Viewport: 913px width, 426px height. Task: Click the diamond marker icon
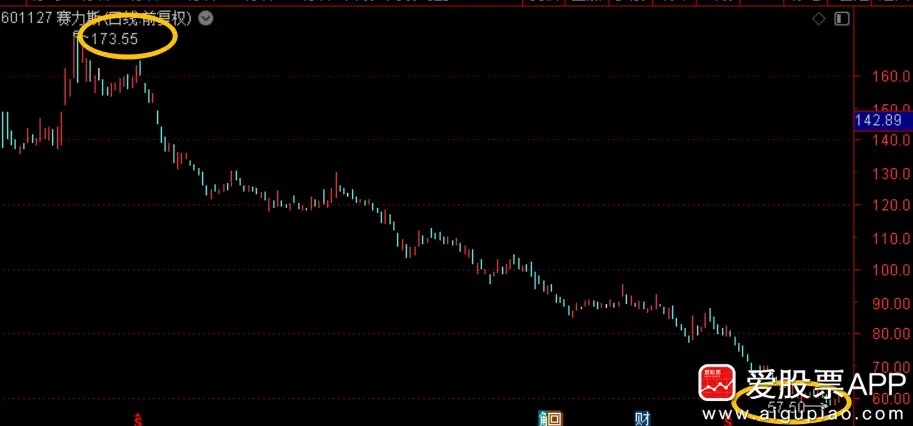click(x=819, y=19)
